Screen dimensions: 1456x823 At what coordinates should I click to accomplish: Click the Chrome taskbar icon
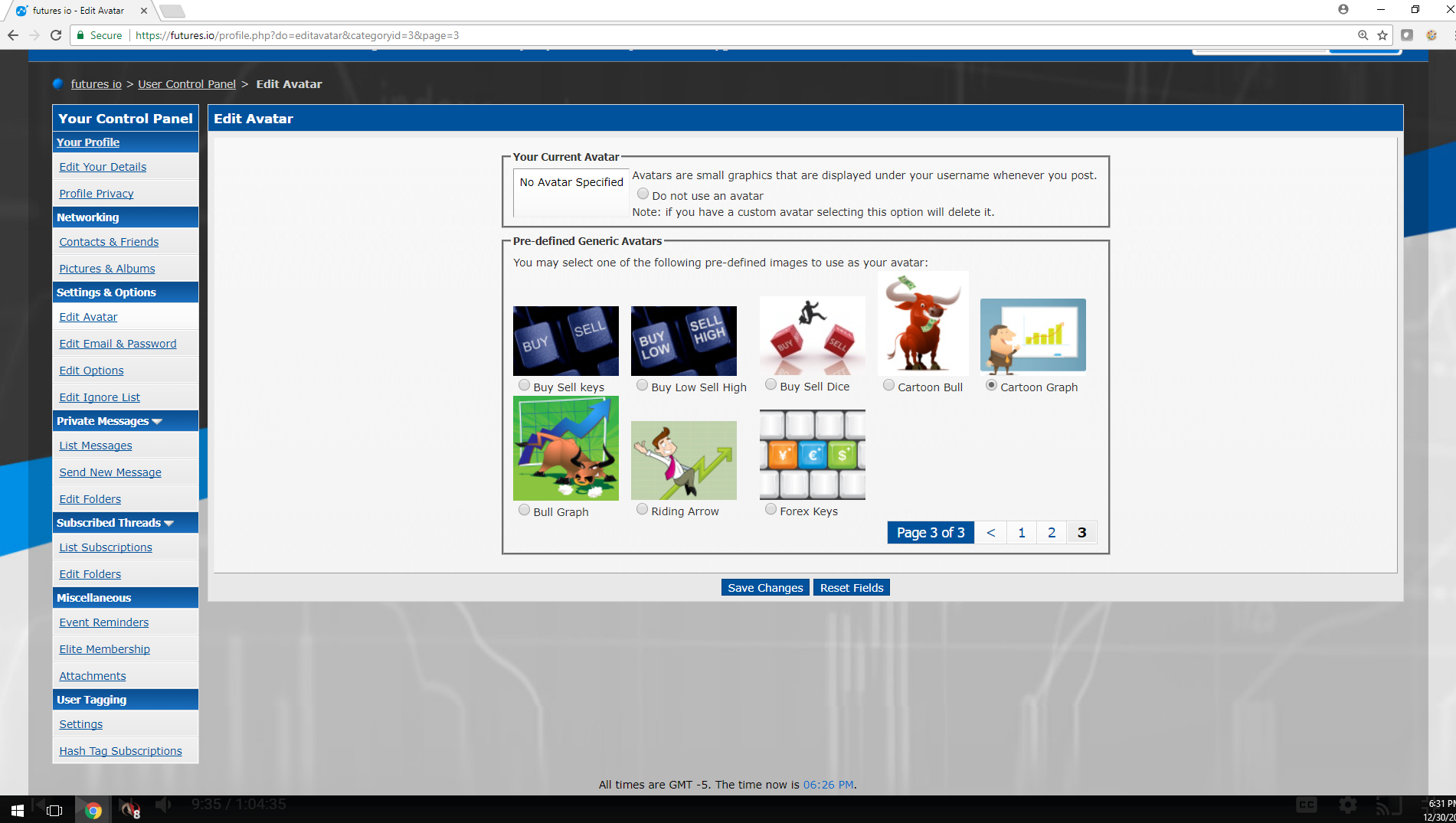[x=93, y=809]
